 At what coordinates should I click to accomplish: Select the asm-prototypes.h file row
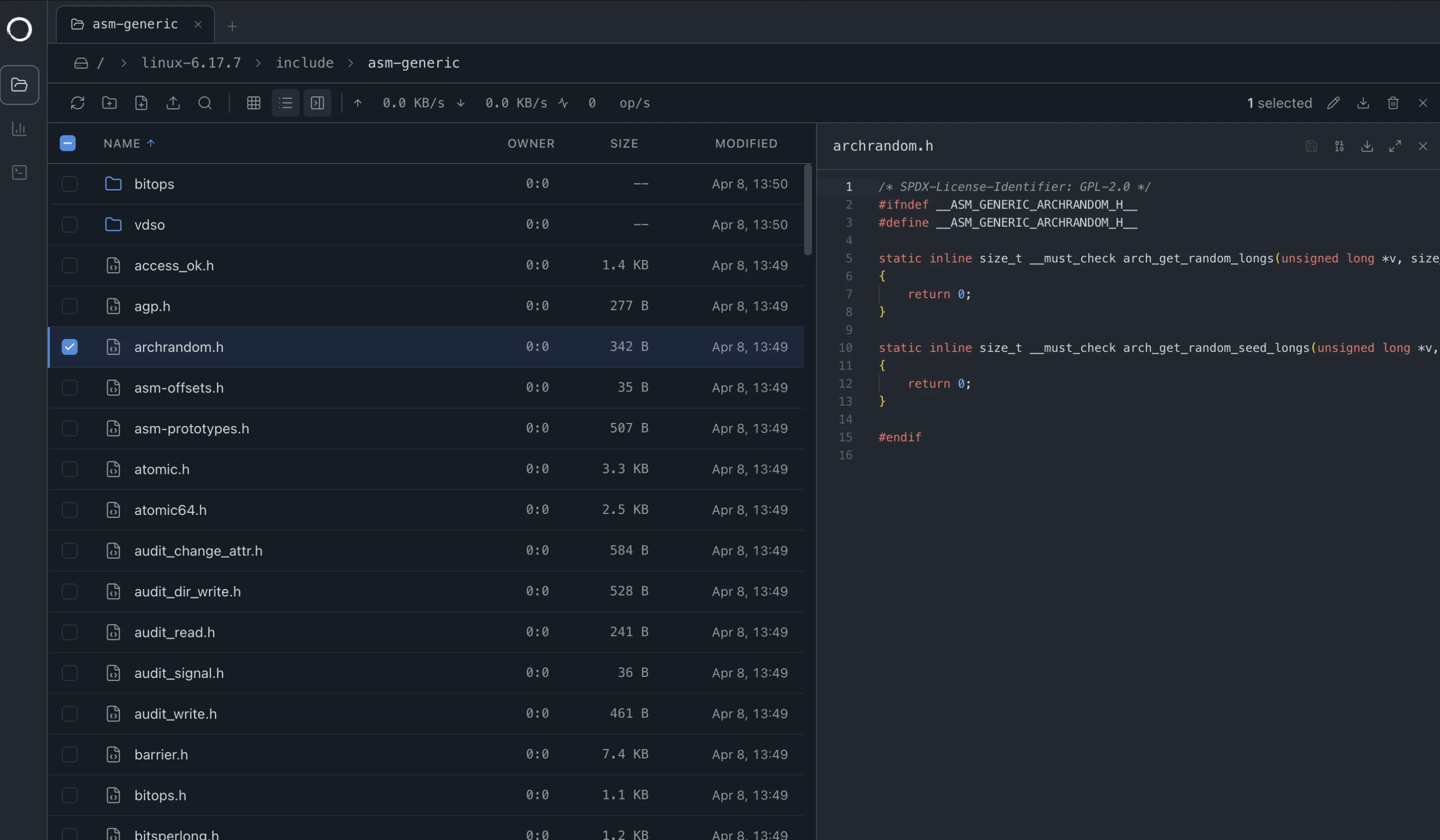tap(426, 428)
